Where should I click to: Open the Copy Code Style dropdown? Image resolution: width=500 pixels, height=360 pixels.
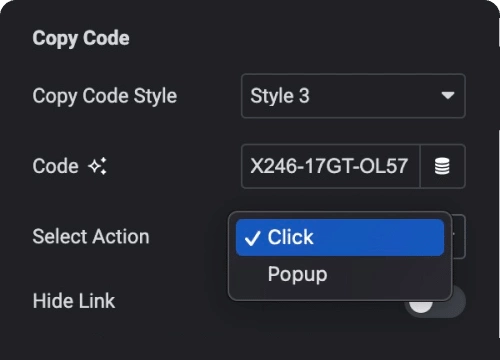click(353, 96)
